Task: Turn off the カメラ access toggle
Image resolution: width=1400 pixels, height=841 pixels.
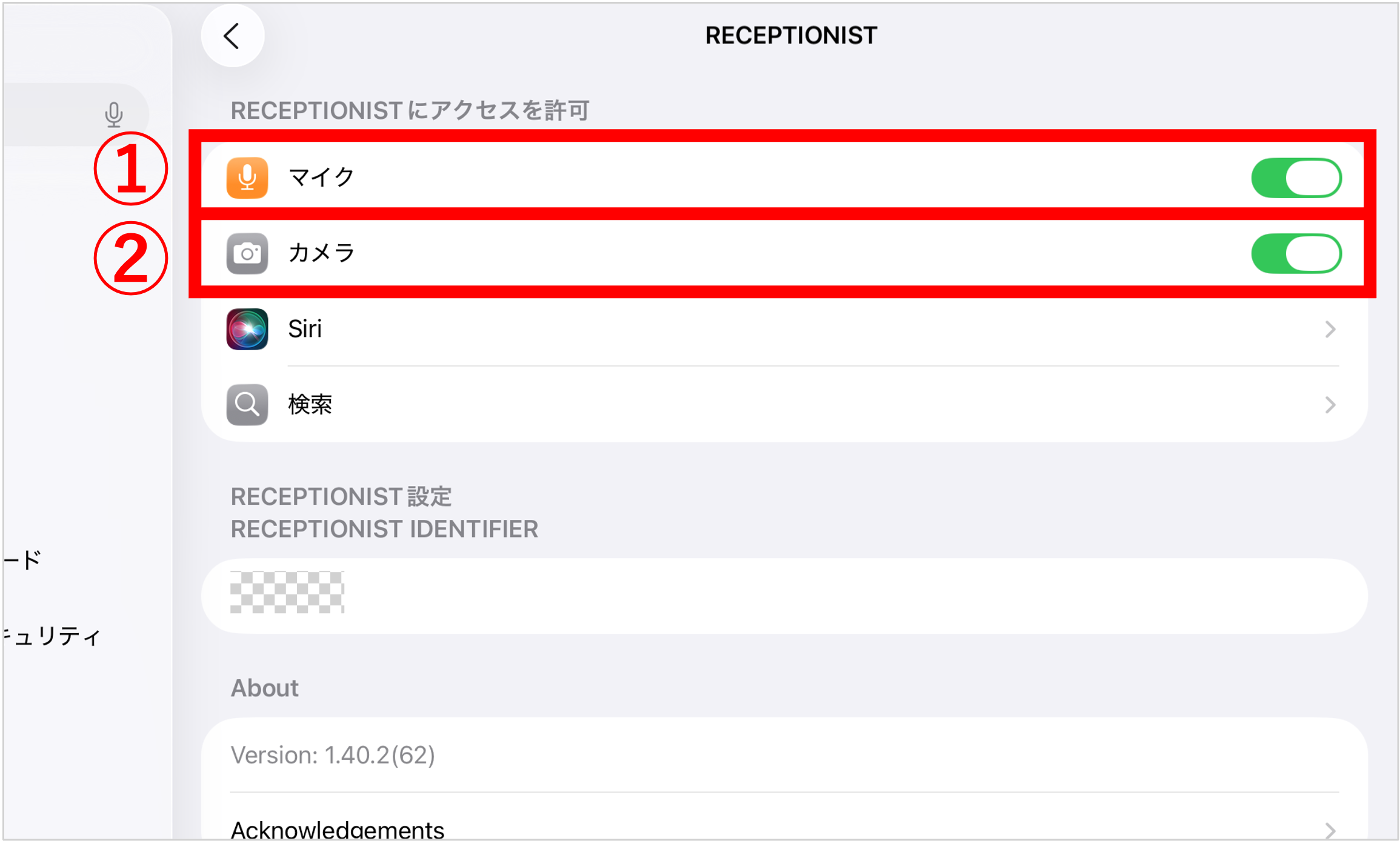Action: tap(1296, 253)
